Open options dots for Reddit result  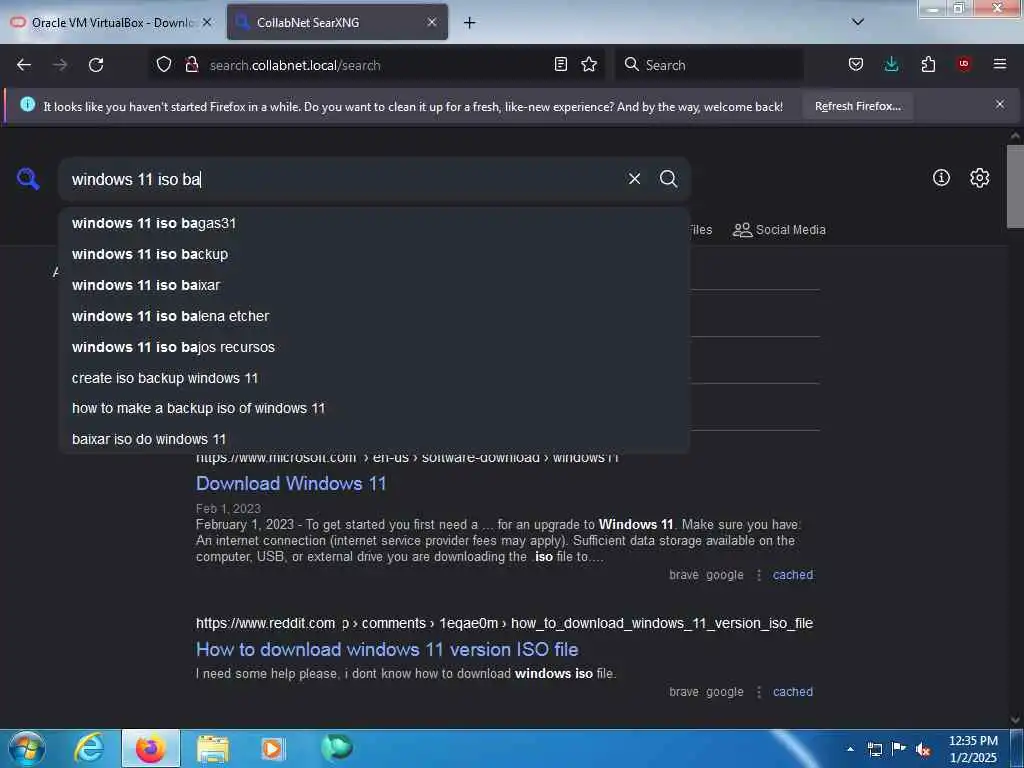pos(759,692)
